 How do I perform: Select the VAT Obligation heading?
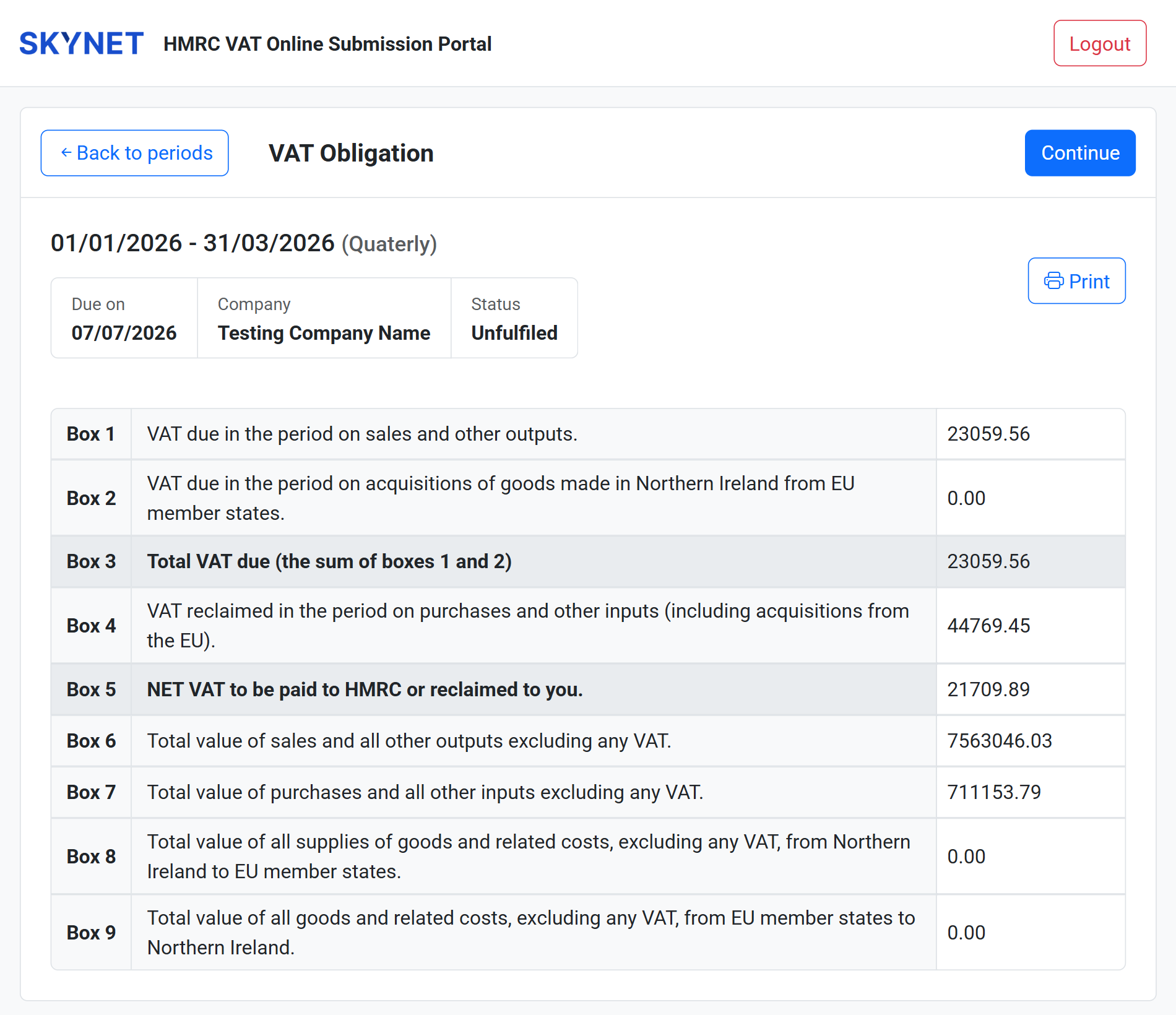(x=350, y=153)
